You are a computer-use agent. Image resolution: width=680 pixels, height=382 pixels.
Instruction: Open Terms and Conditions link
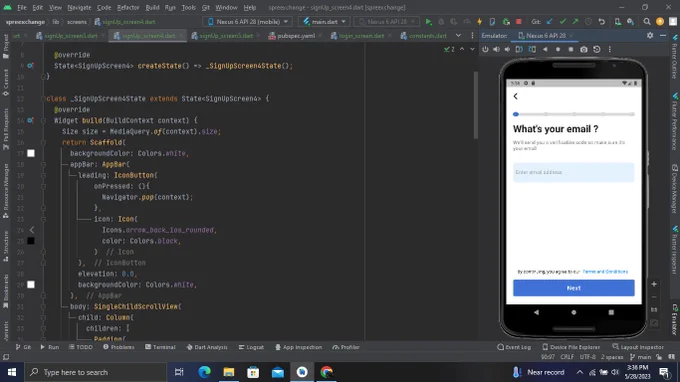[605, 271]
